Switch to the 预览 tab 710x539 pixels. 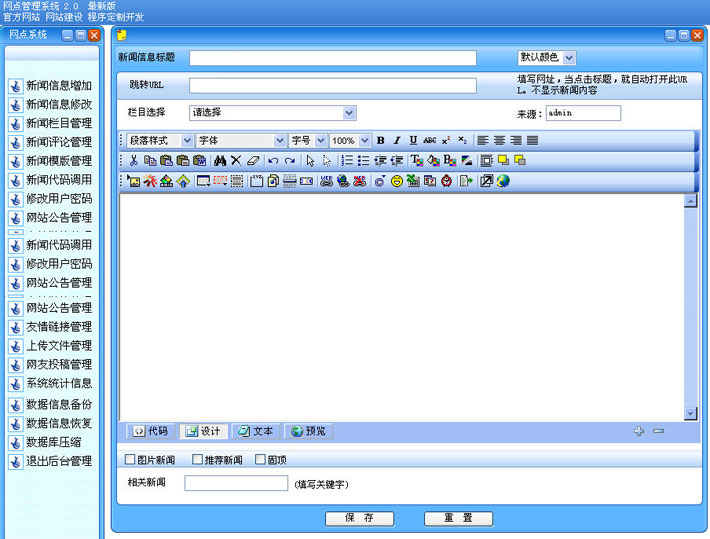[308, 431]
